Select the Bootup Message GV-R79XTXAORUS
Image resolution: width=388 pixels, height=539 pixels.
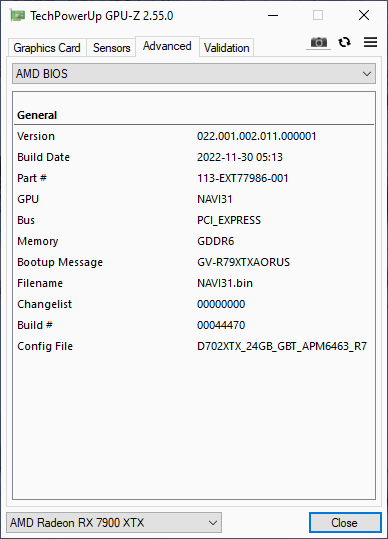click(x=243, y=262)
